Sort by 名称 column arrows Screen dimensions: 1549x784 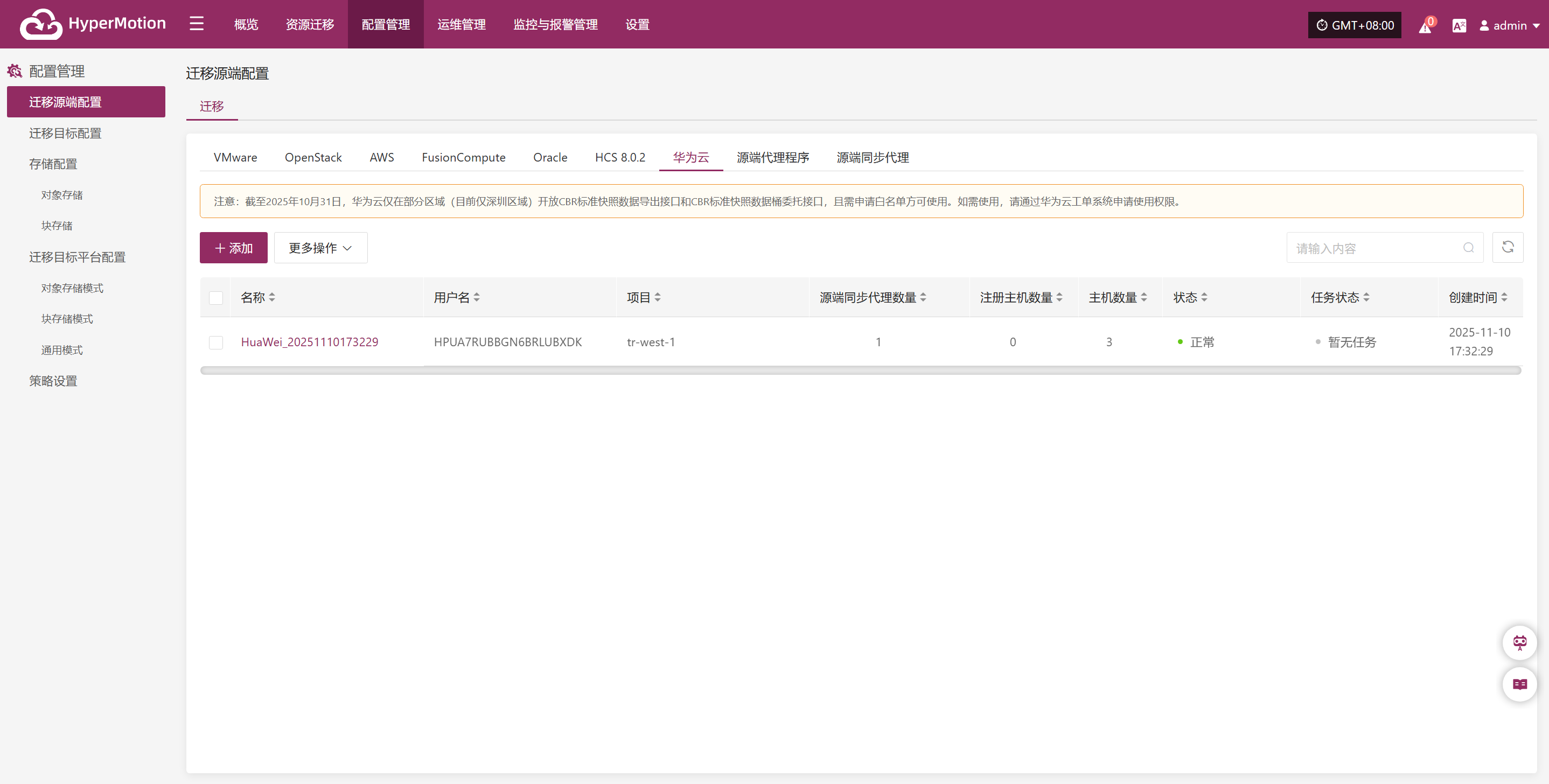(x=273, y=298)
